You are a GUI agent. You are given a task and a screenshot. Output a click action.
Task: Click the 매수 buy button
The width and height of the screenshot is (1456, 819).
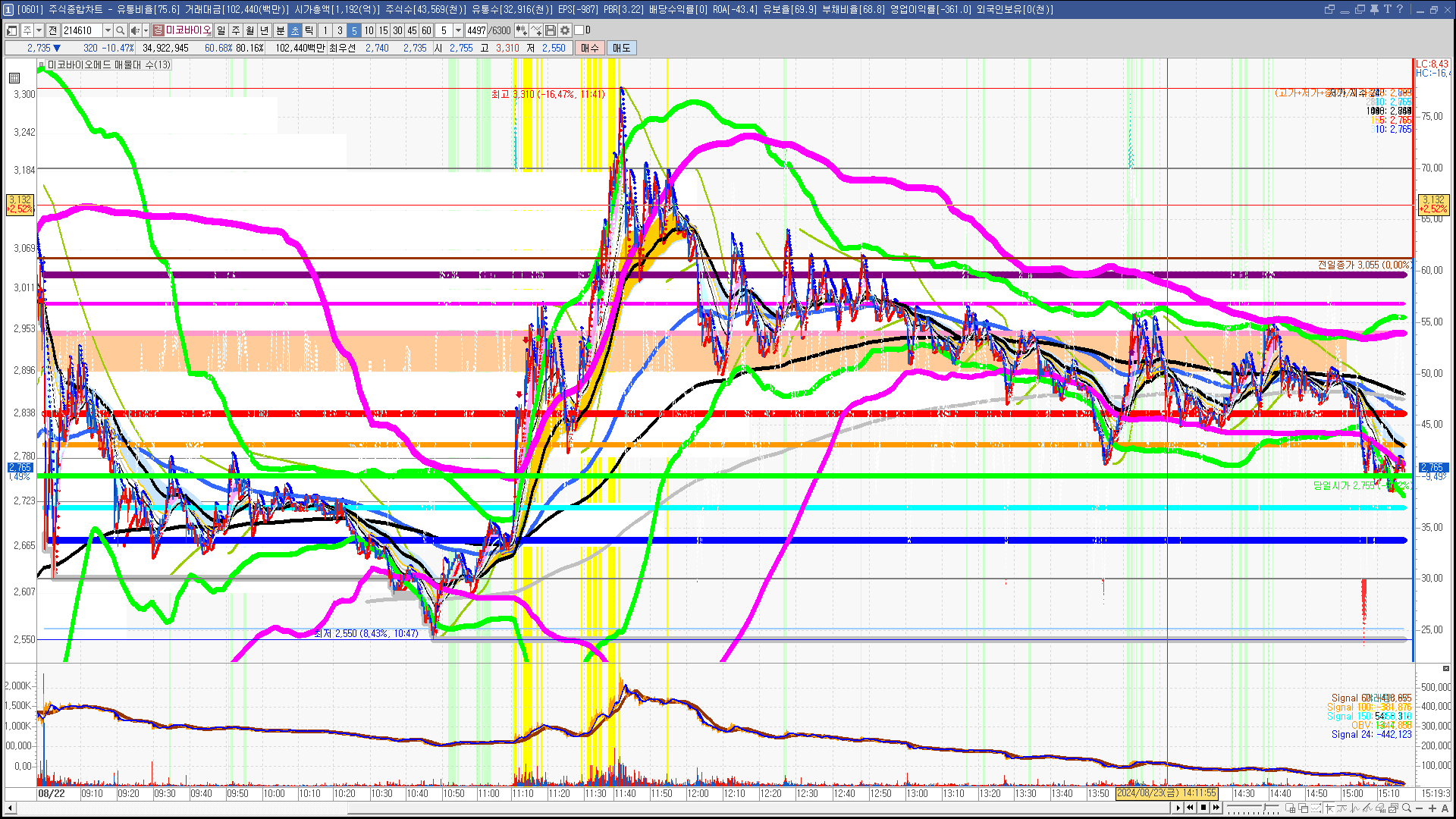[590, 48]
